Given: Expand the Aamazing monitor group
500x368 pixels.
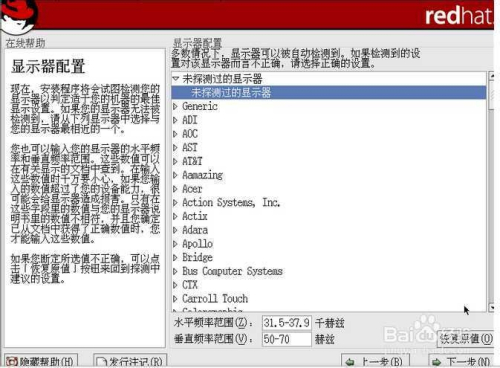Looking at the screenshot, I should click(x=175, y=175).
